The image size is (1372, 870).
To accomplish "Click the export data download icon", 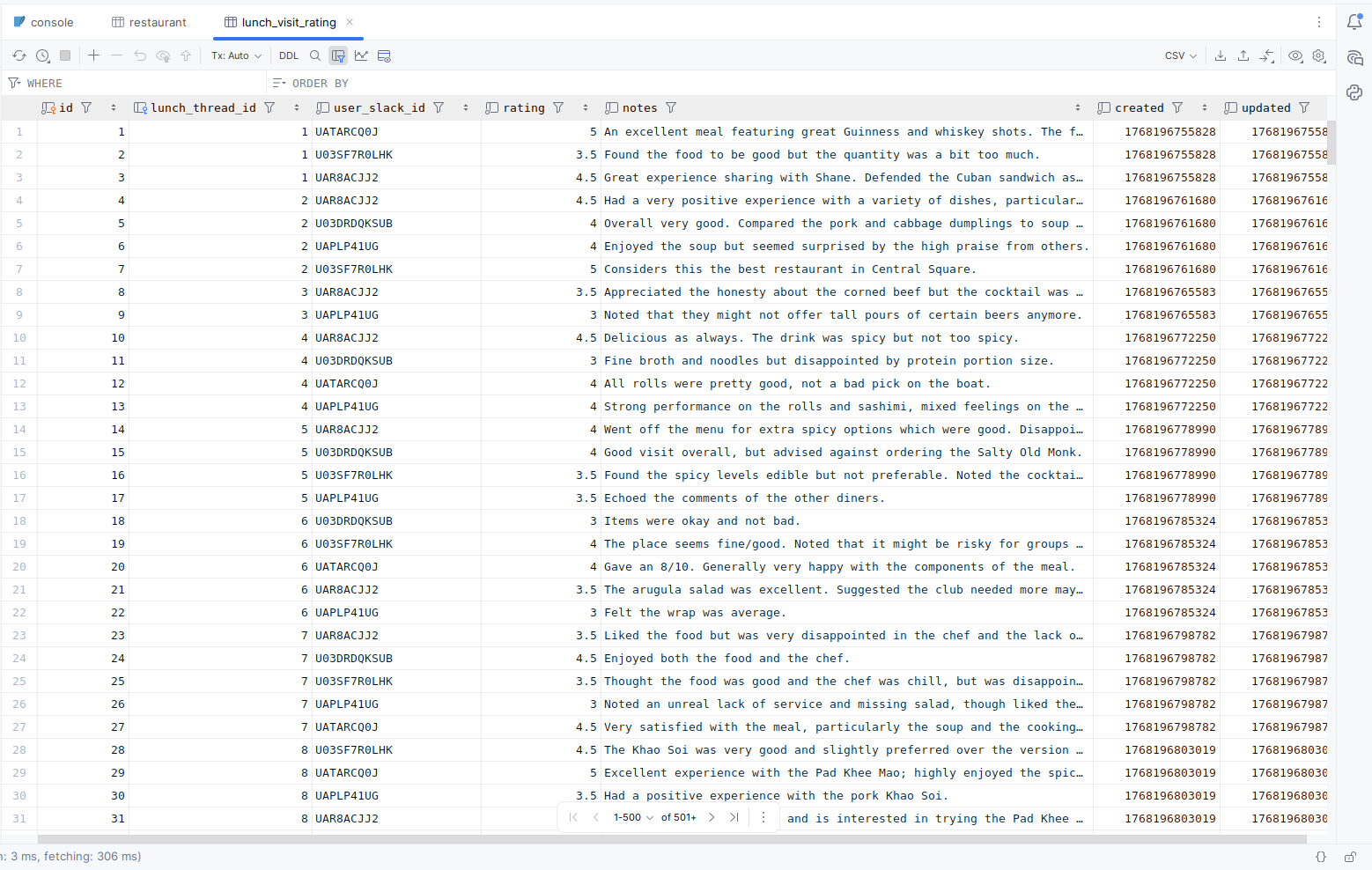I will pyautogui.click(x=1221, y=55).
